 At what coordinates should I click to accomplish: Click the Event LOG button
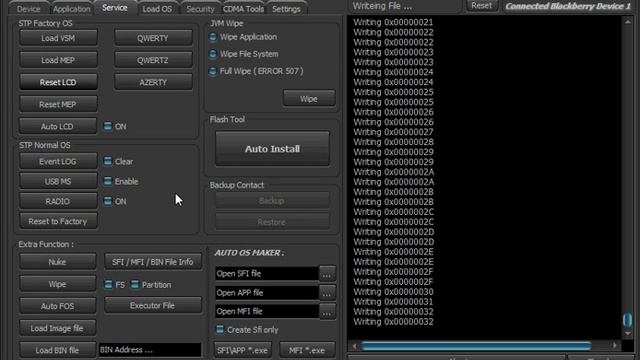(58, 161)
